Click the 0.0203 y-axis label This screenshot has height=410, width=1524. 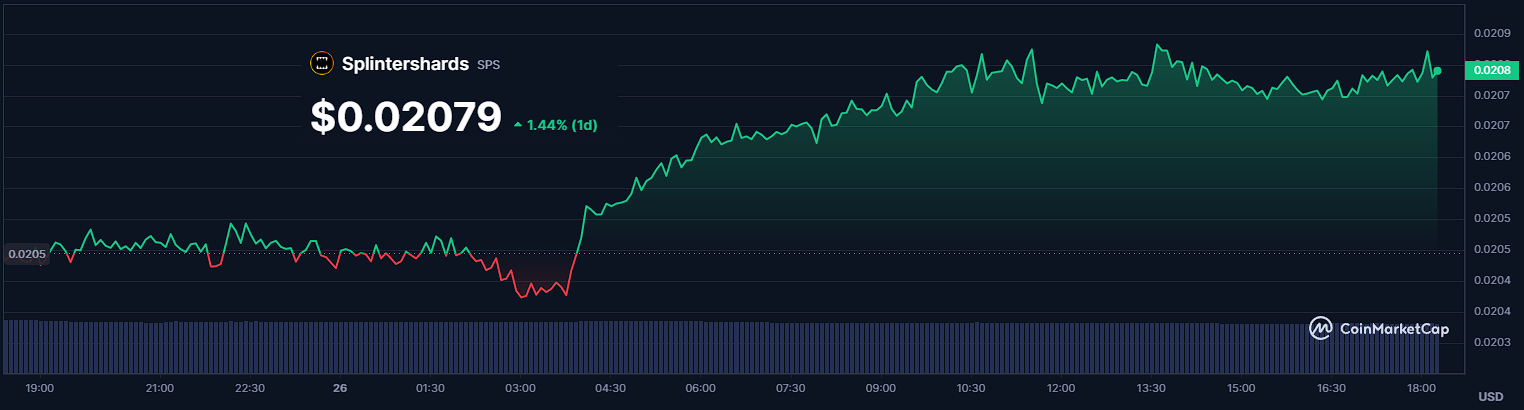tap(1490, 342)
